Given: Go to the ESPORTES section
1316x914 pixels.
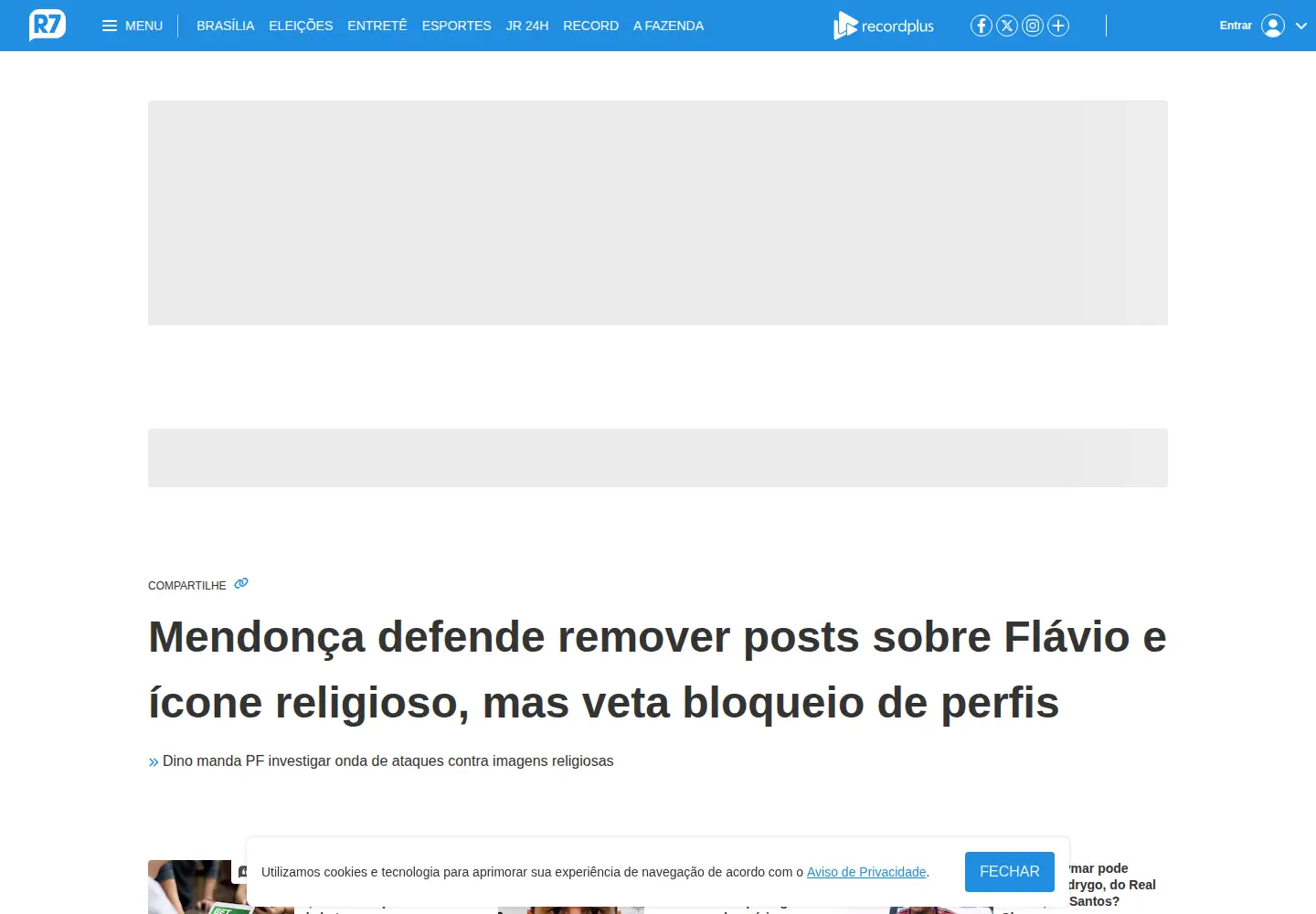Looking at the screenshot, I should click(457, 26).
